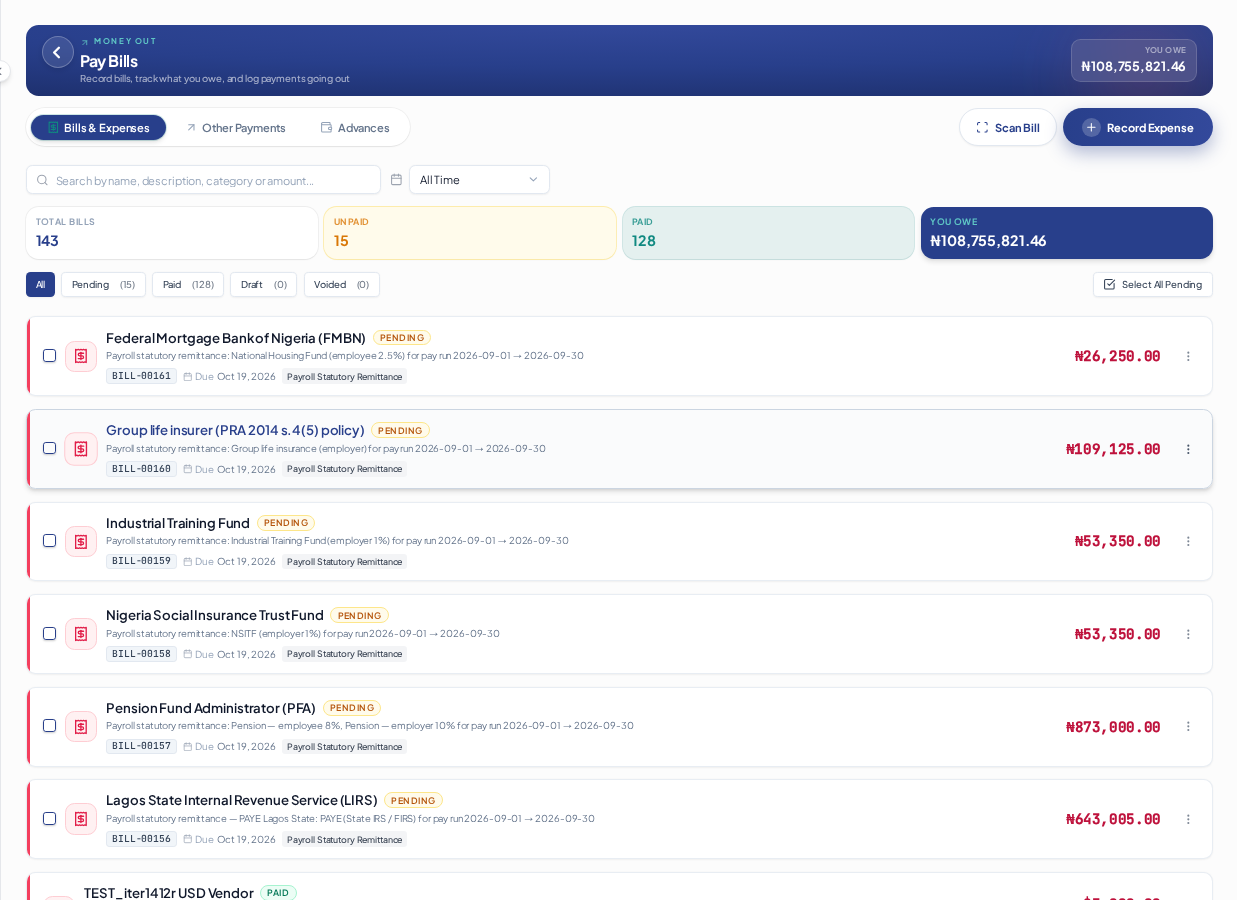Click the Total Bills summary card

click(172, 233)
